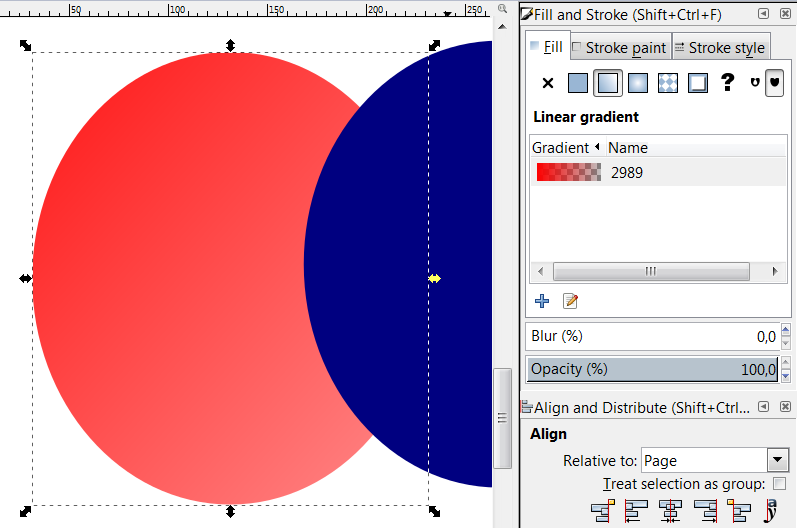Click gradient list scroll left arrow

coord(540,271)
